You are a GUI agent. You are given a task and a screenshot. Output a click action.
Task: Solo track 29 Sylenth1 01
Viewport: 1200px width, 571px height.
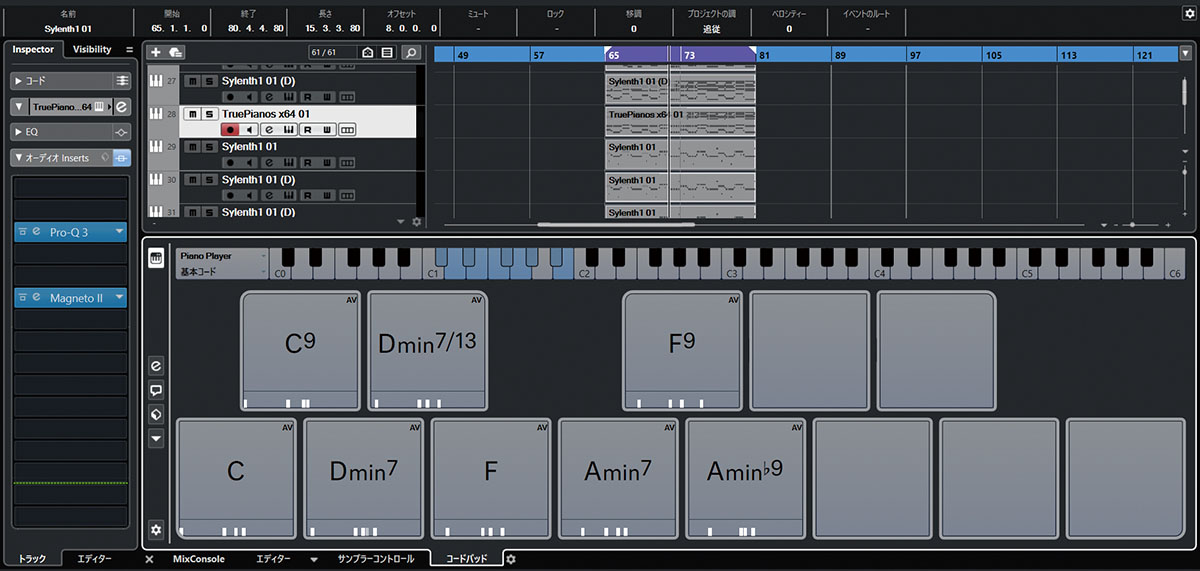point(209,147)
